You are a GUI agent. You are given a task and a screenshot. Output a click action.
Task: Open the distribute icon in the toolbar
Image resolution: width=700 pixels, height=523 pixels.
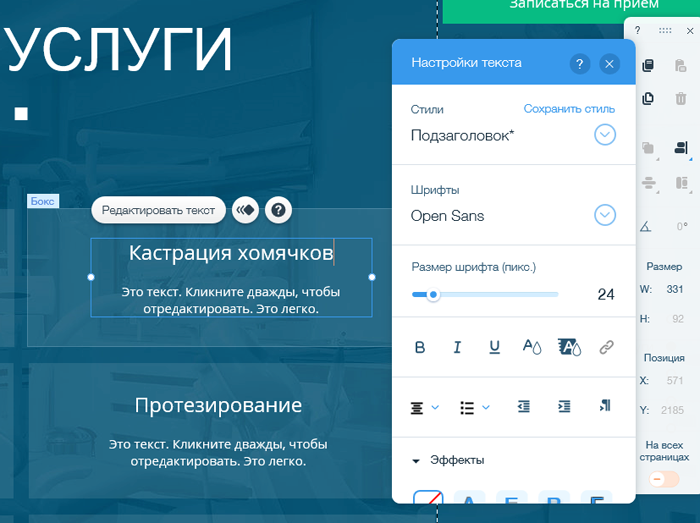[x=649, y=183]
